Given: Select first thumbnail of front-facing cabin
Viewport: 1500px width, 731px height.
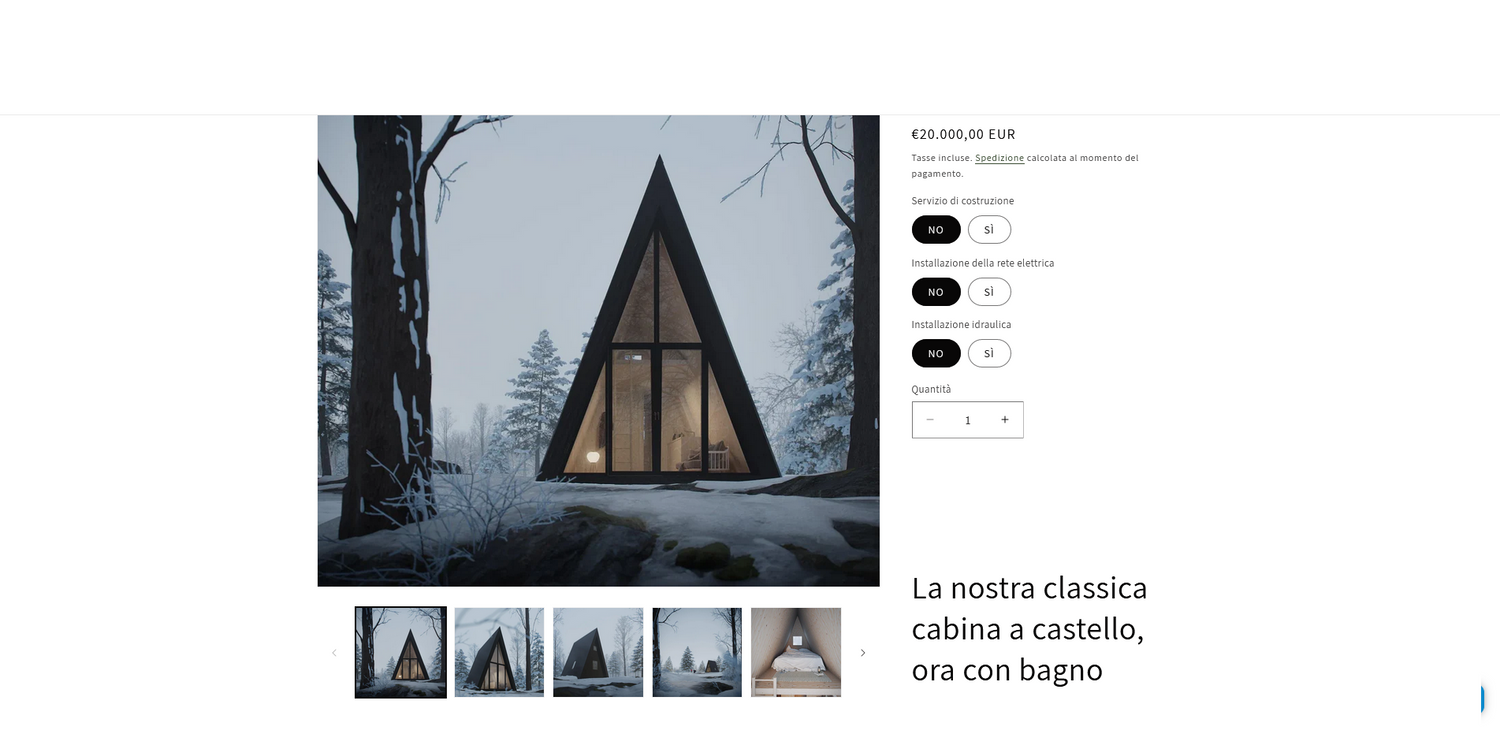Looking at the screenshot, I should pos(400,652).
